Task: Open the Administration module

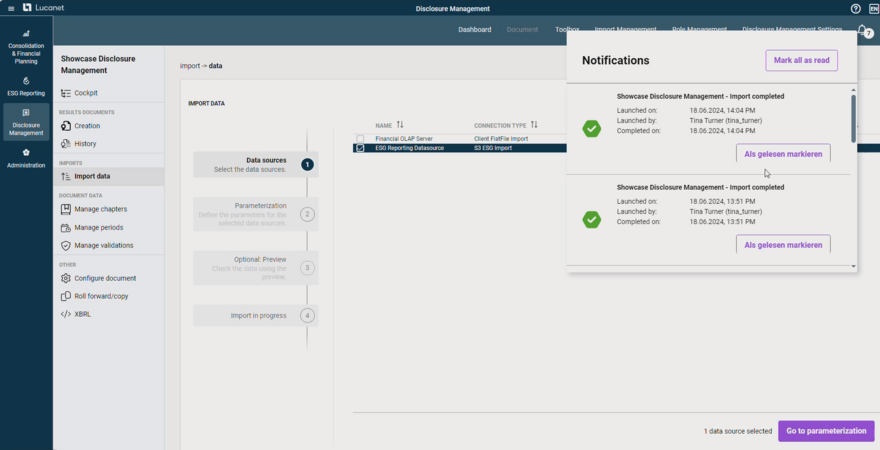Action: click(x=26, y=158)
